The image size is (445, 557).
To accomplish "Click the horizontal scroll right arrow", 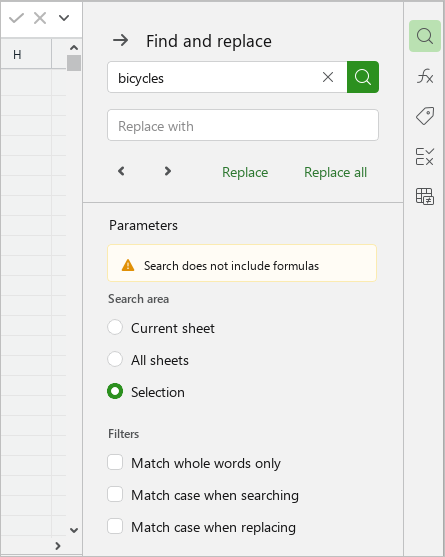I will coord(58,546).
